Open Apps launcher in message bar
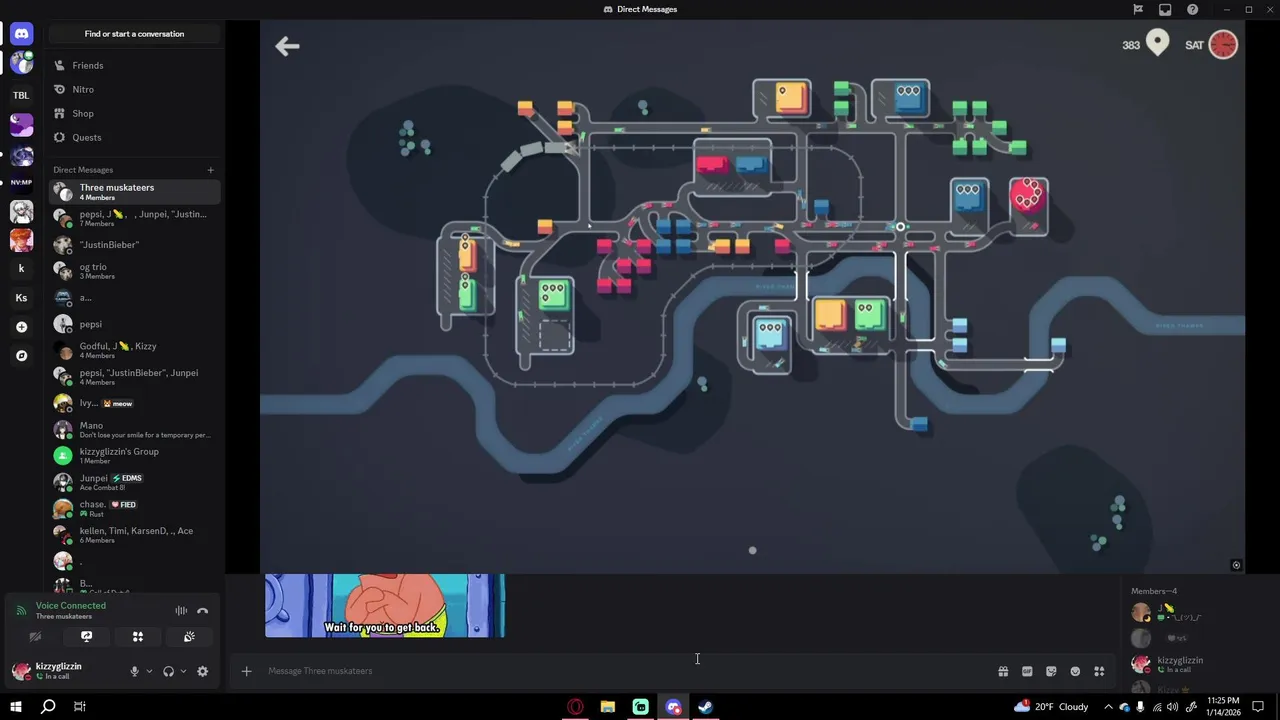 [x=1099, y=671]
